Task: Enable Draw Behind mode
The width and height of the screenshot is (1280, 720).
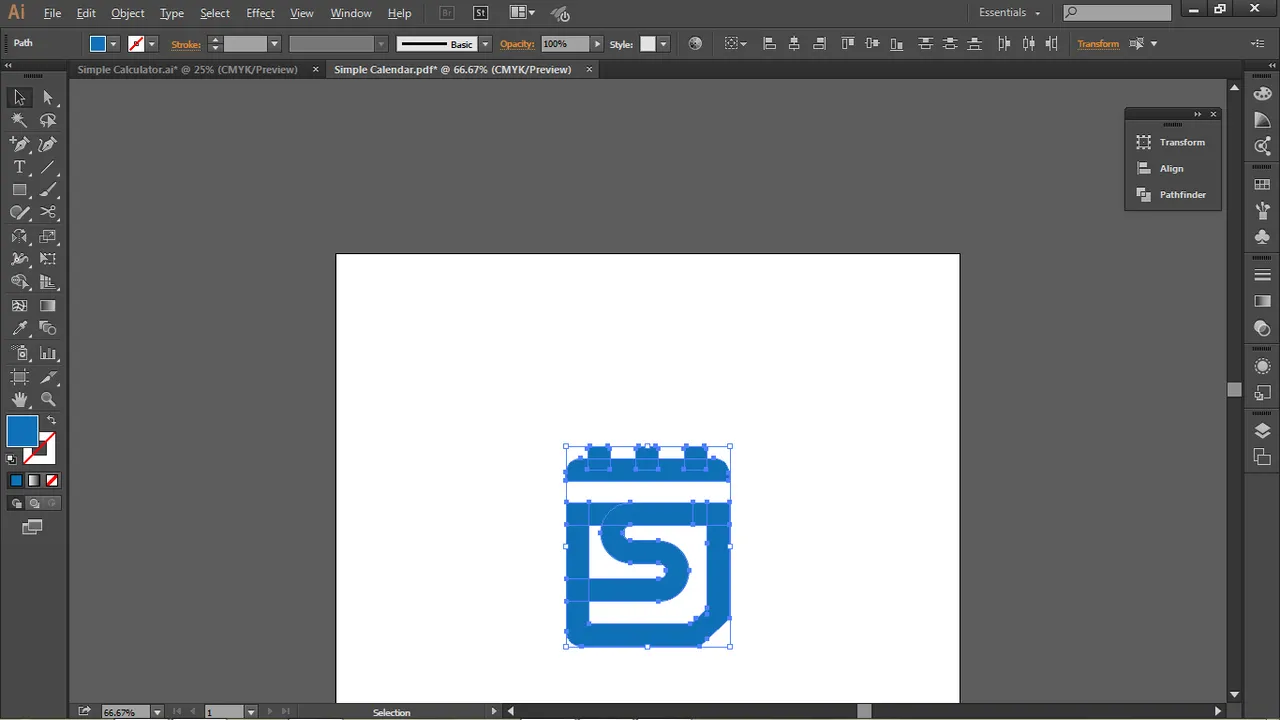Action: [34, 503]
